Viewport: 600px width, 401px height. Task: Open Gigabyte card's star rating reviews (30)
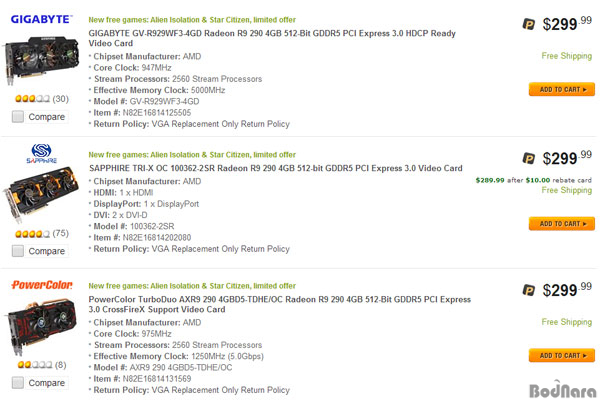(x=40, y=99)
